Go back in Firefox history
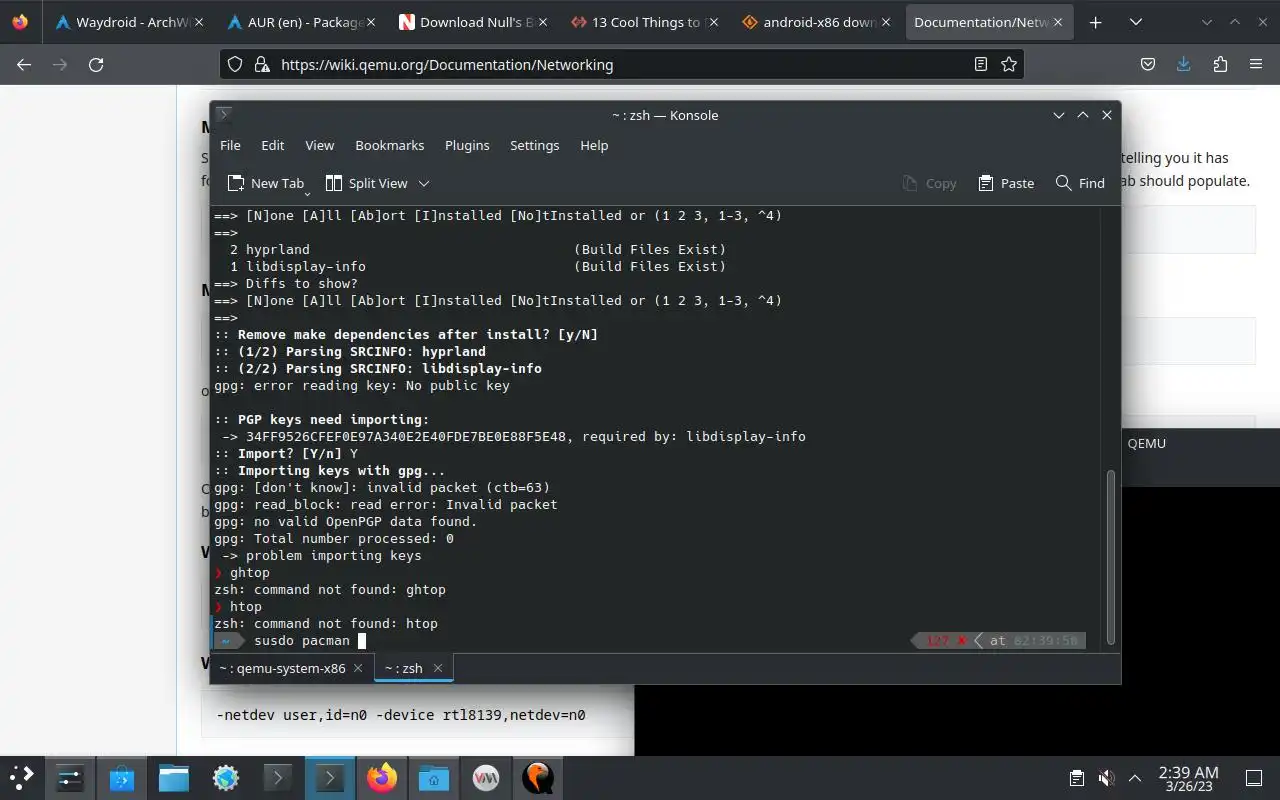 (24, 64)
